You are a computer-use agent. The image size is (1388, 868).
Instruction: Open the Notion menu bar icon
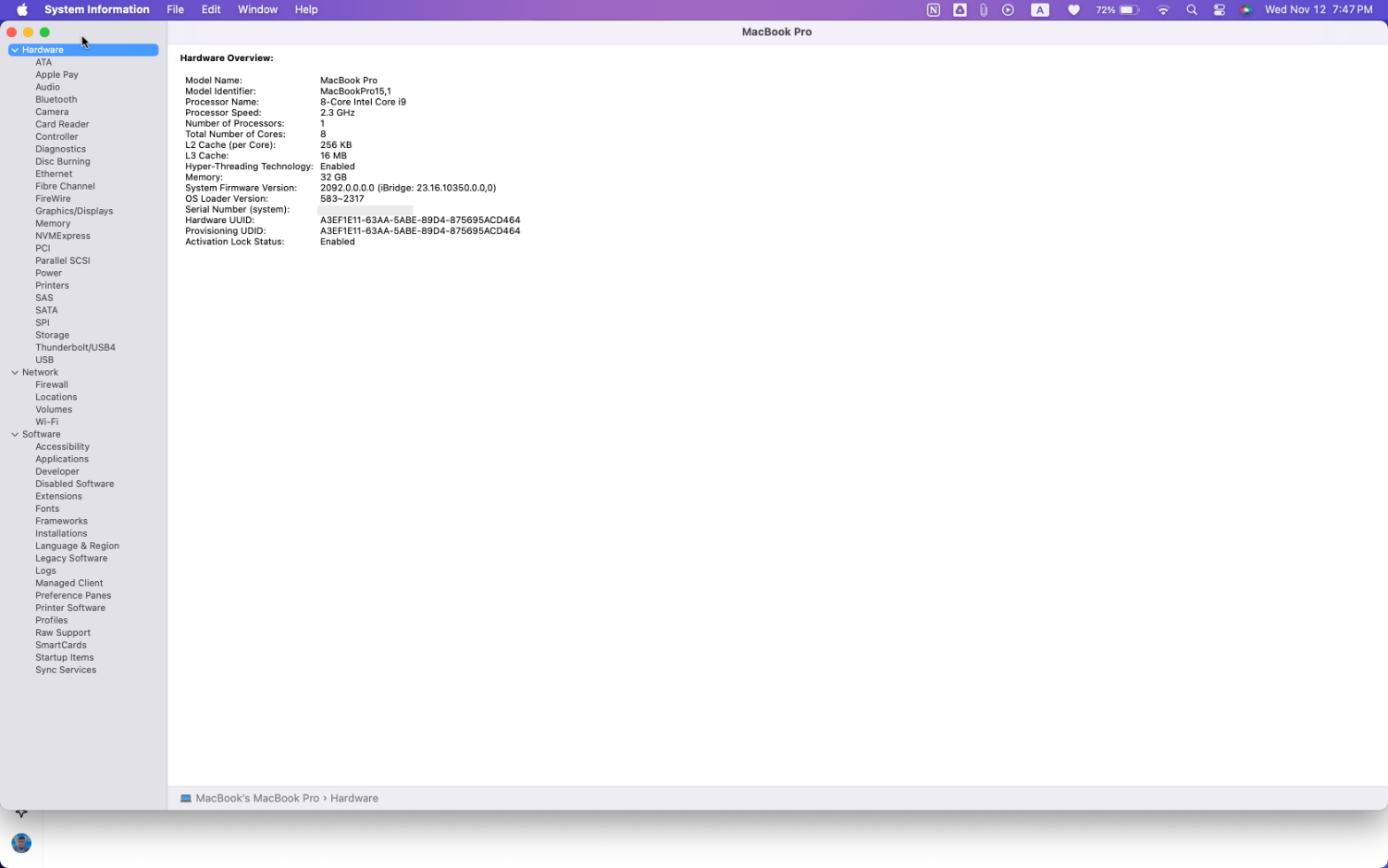coord(933,10)
